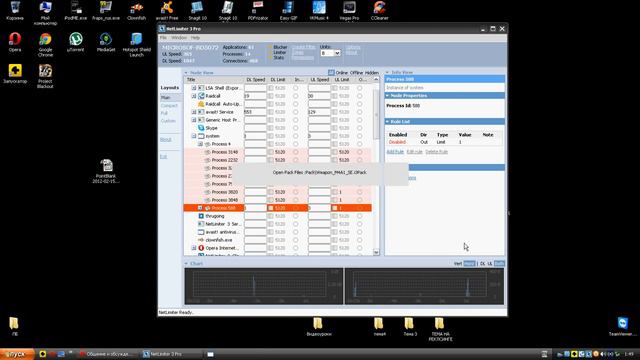Click the Raidcall application icon in node list
Viewport: 640px width, 360px height.
(x=201, y=96)
